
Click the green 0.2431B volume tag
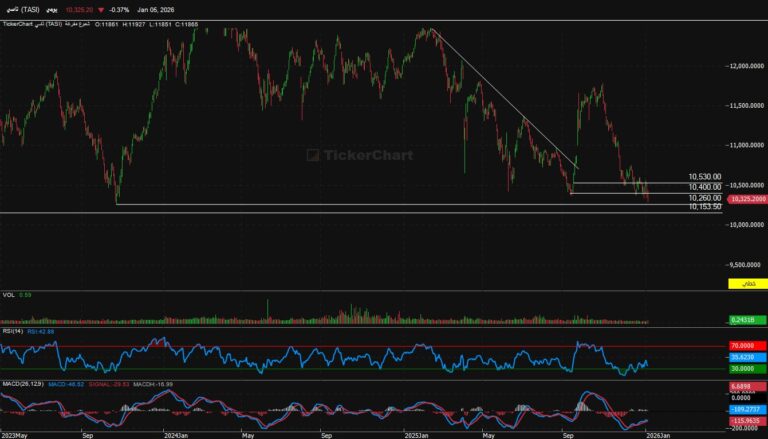click(x=744, y=319)
